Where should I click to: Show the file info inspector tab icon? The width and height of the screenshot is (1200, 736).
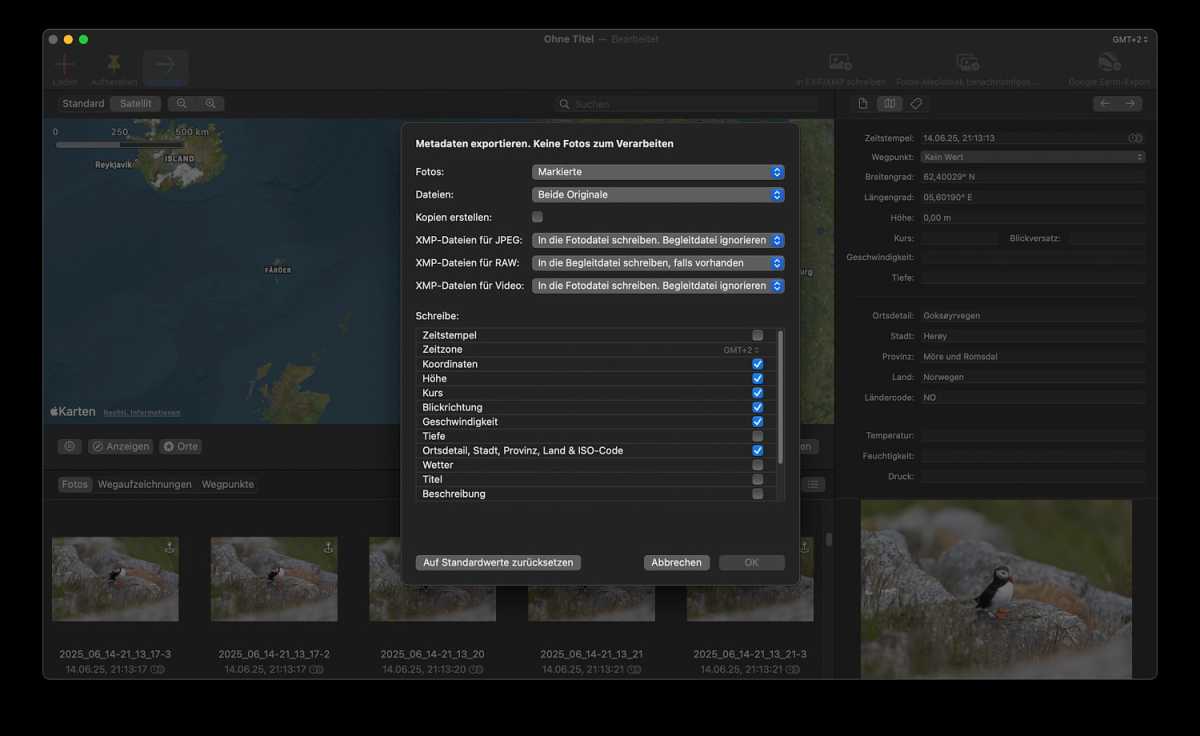[x=864, y=104]
